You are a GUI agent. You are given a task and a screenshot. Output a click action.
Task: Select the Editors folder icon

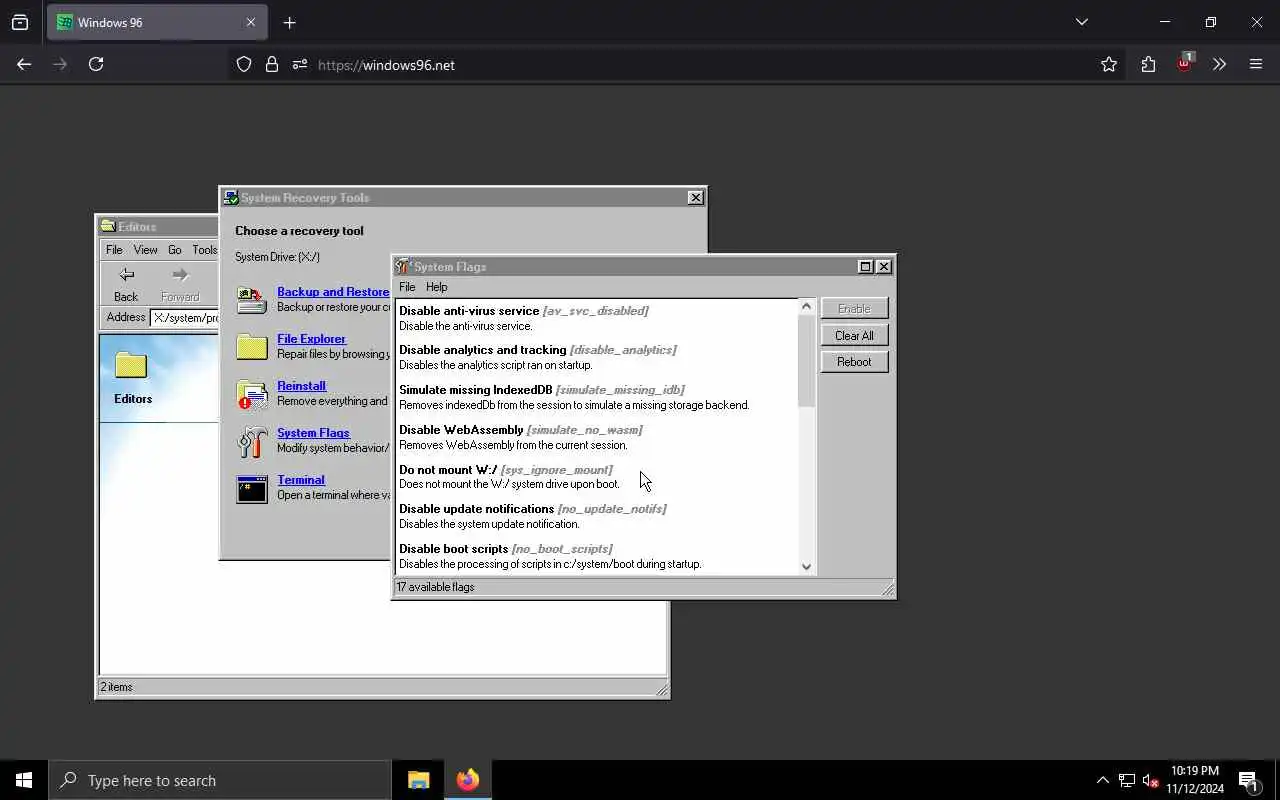point(131,365)
